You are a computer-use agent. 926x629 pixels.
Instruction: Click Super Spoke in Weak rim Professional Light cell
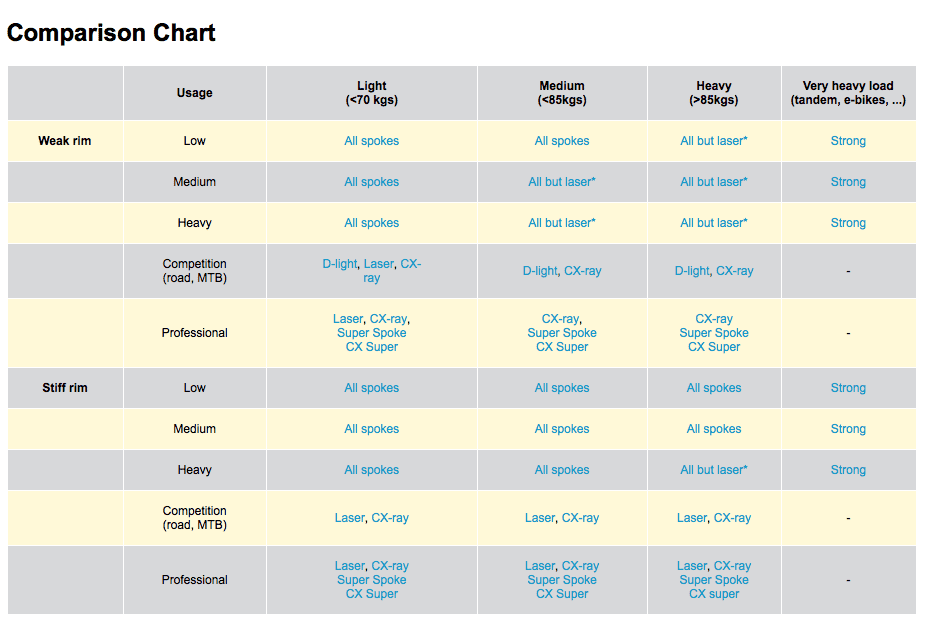point(371,333)
